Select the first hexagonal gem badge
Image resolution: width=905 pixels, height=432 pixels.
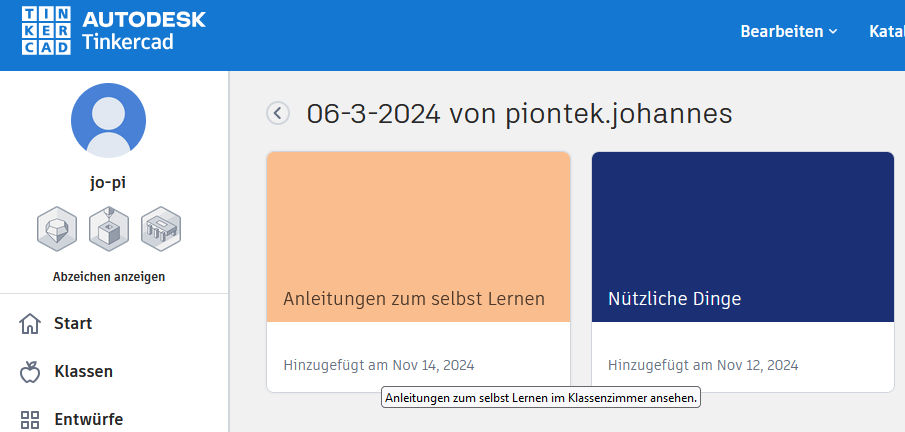(56, 229)
